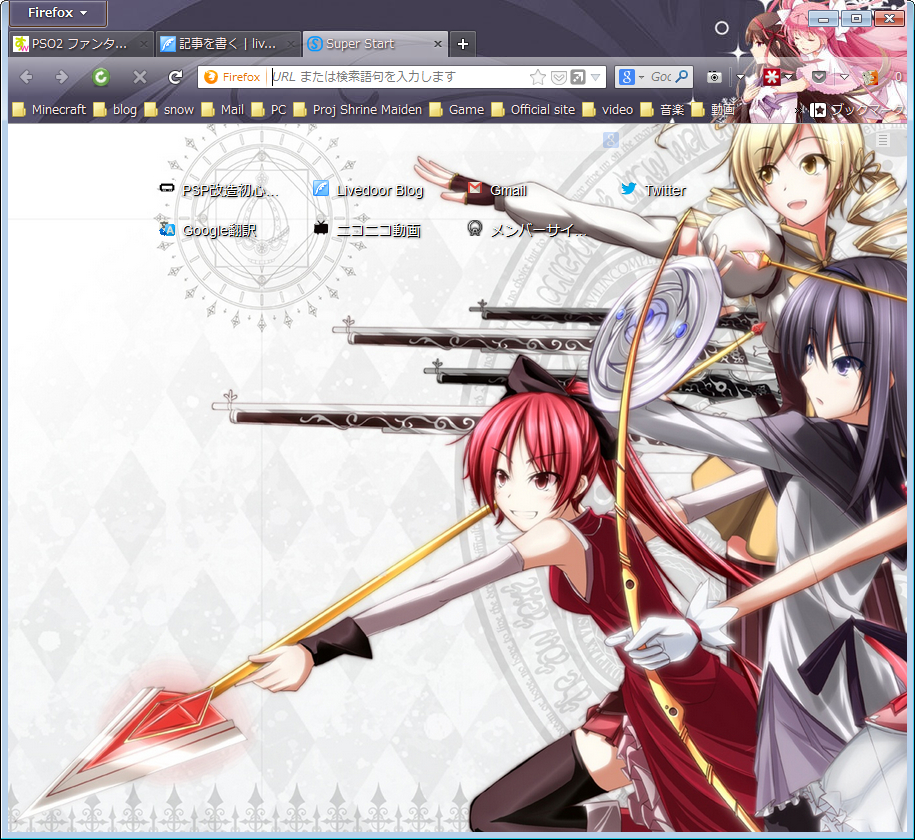Open the PC bookmarks folder
Screen dimensions: 915x840
point(269,110)
